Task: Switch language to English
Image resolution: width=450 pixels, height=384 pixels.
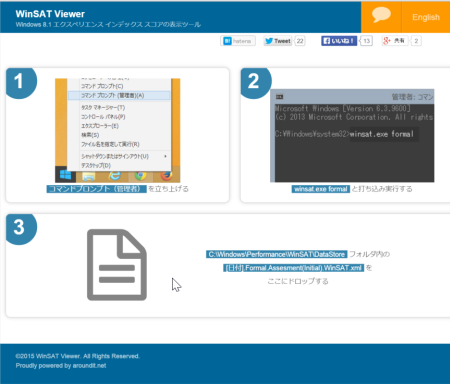Action: [426, 17]
